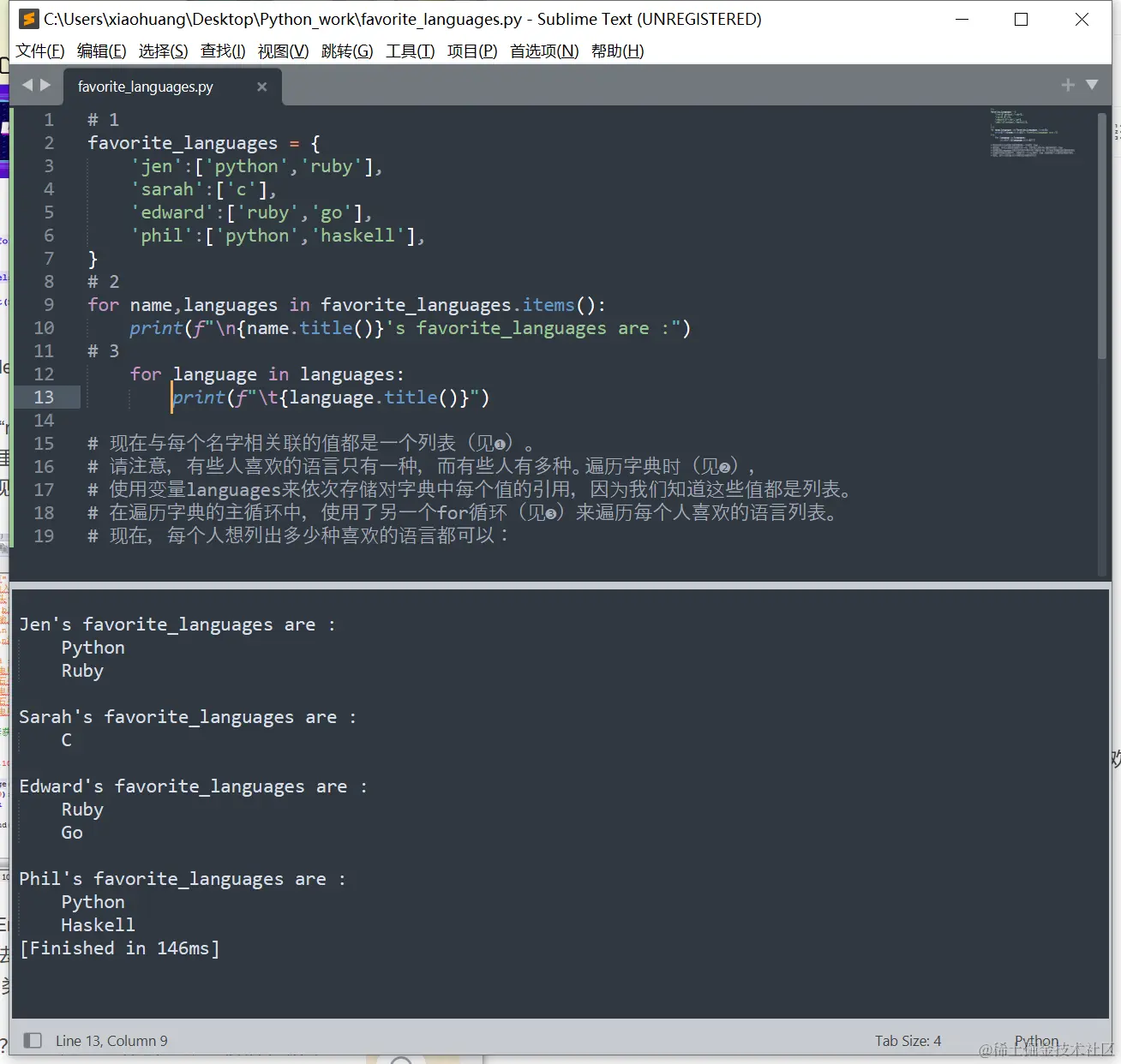Open the 选择(S) menu
The image size is (1121, 1064).
coord(163,51)
